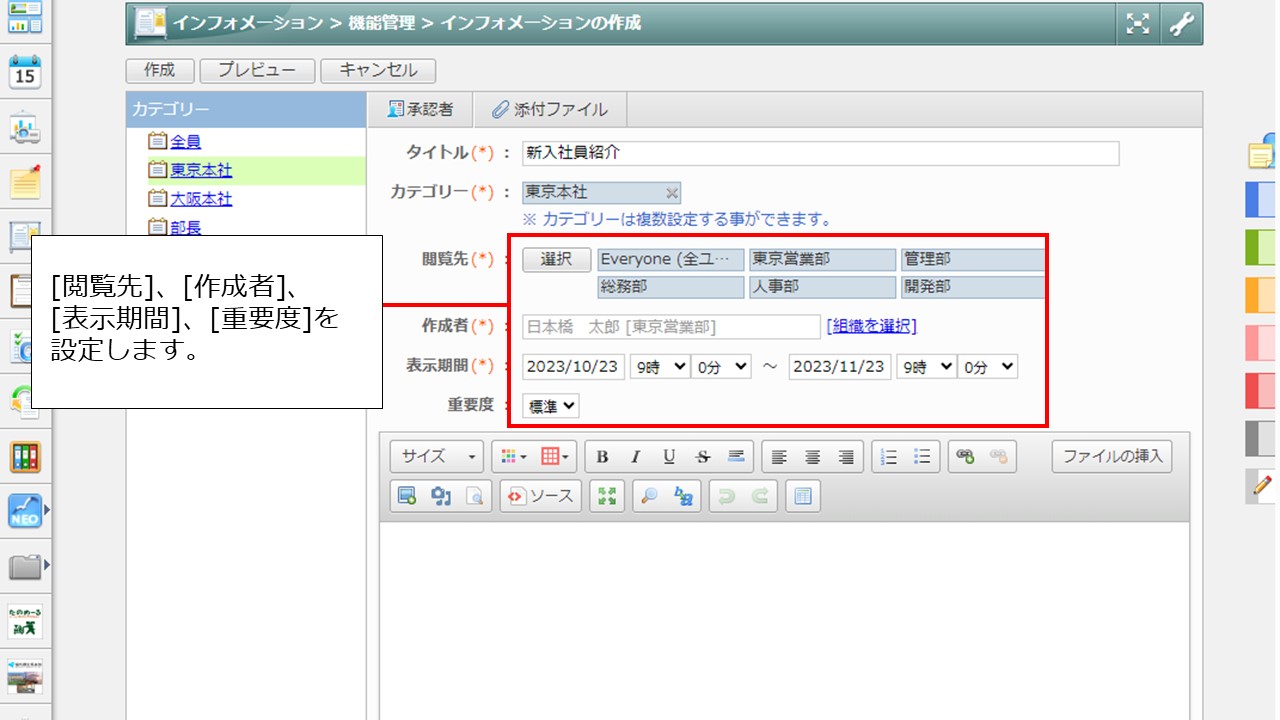Click the 組織を選択 link

(871, 326)
